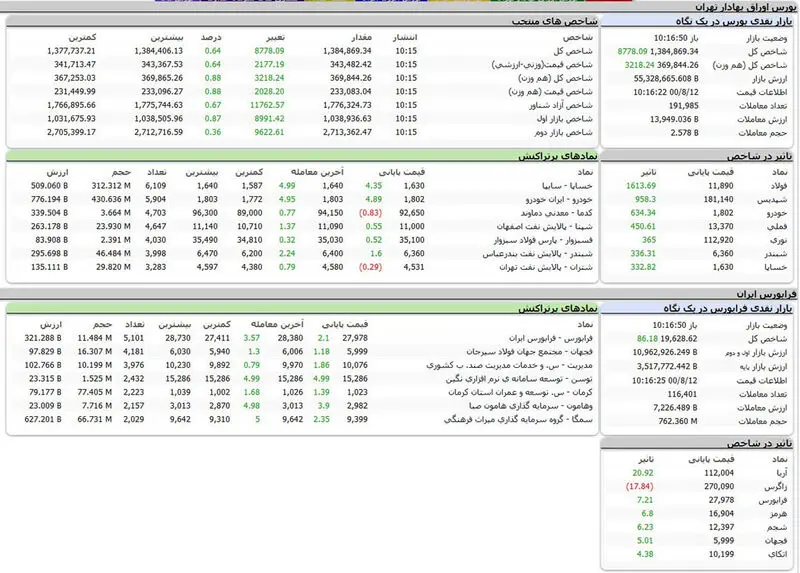
Task: Click the value "509.060 B" in خساپا row
Action: 49,186
